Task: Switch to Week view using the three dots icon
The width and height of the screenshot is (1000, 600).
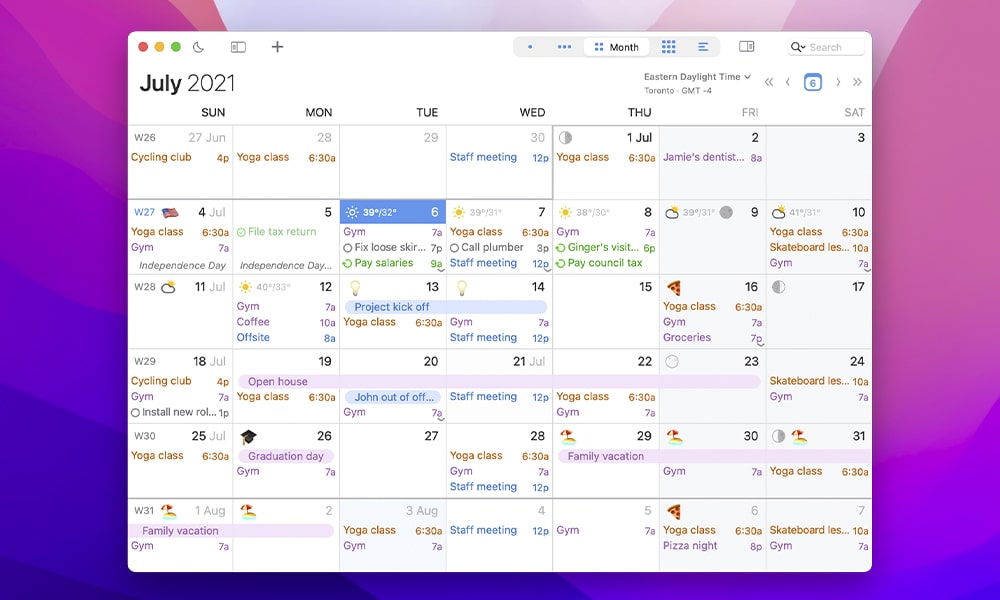Action: click(x=564, y=47)
